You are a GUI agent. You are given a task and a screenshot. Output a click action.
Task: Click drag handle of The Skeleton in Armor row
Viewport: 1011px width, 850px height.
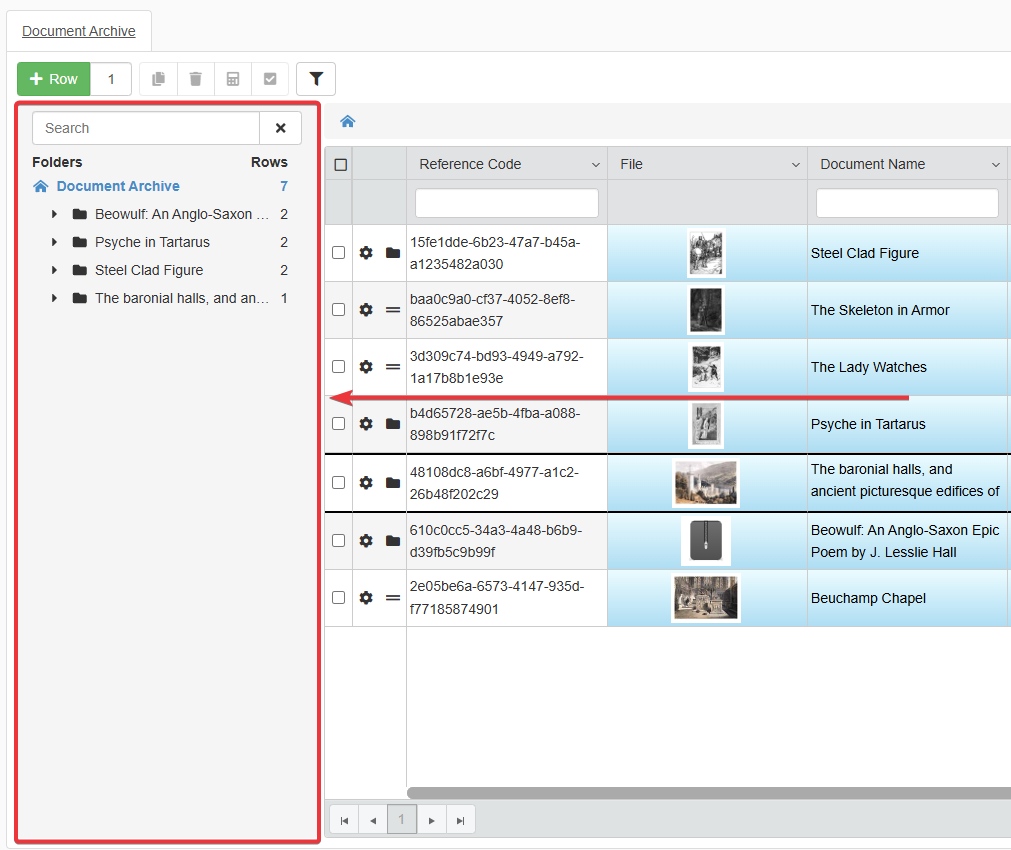click(393, 310)
